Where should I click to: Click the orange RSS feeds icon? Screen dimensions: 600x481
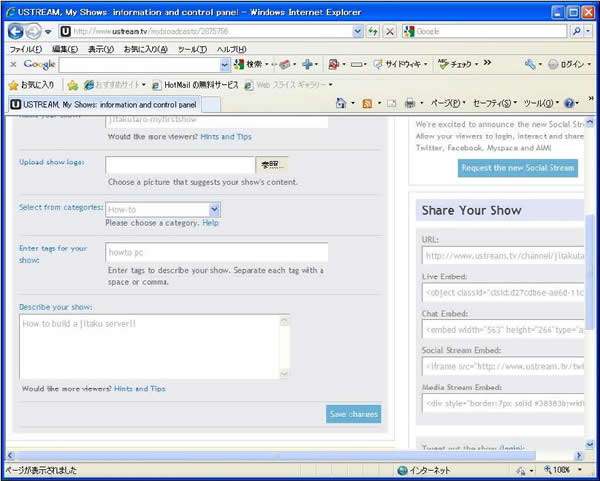pyautogui.click(x=367, y=103)
